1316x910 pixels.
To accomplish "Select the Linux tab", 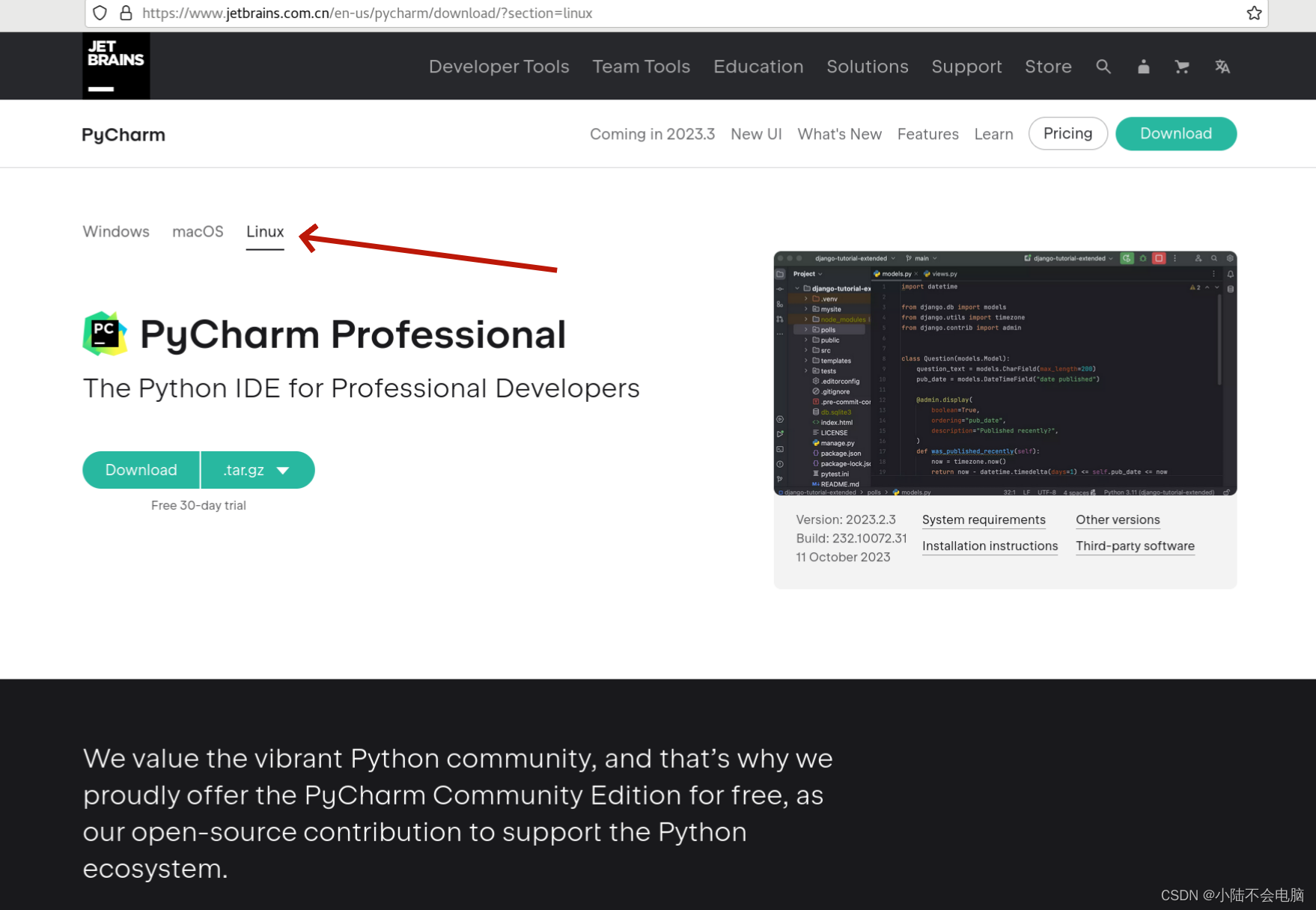I will tap(265, 232).
